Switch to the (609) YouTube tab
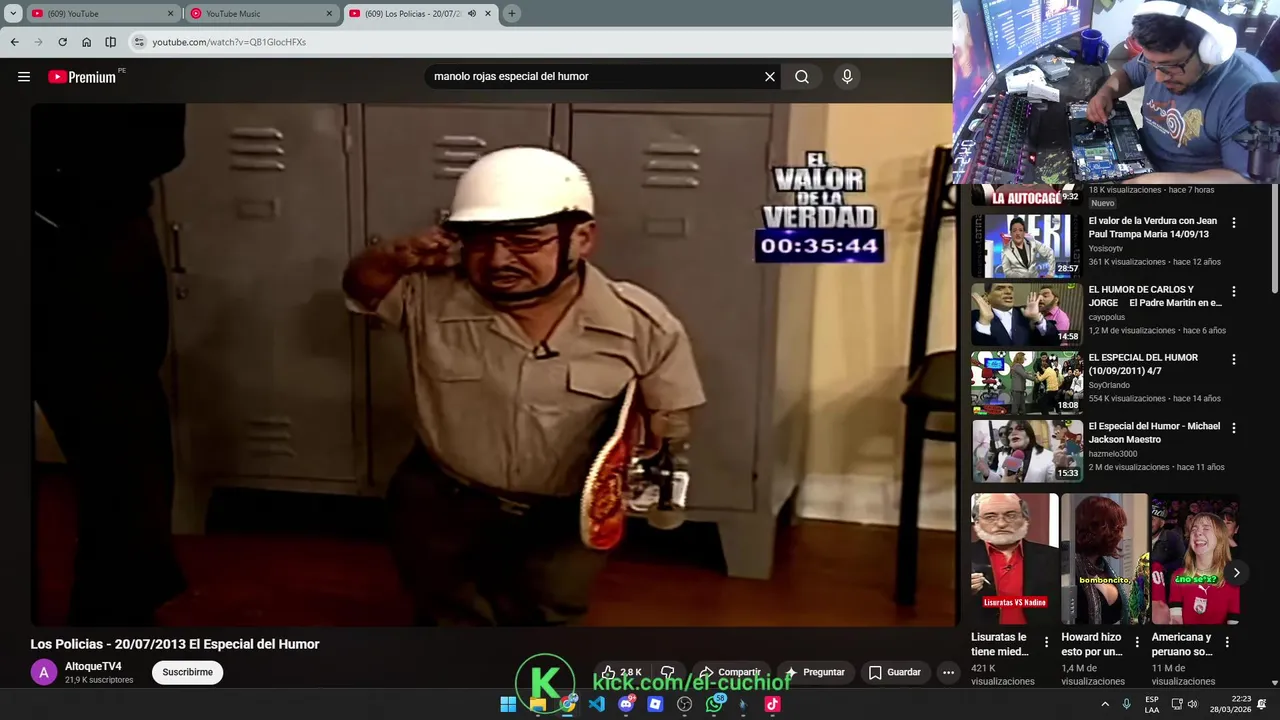 point(102,14)
